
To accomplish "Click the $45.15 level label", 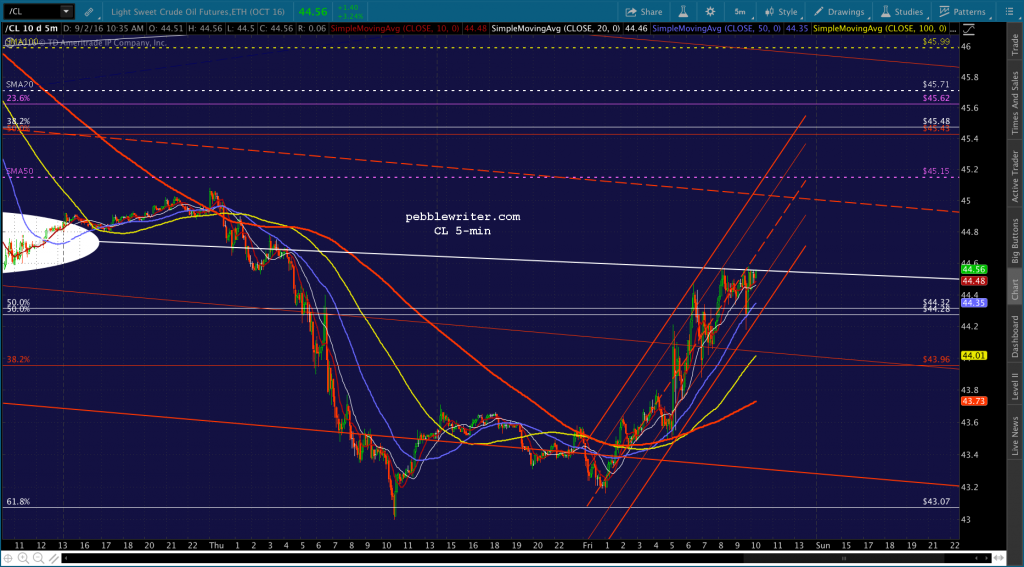I will tap(936, 171).
